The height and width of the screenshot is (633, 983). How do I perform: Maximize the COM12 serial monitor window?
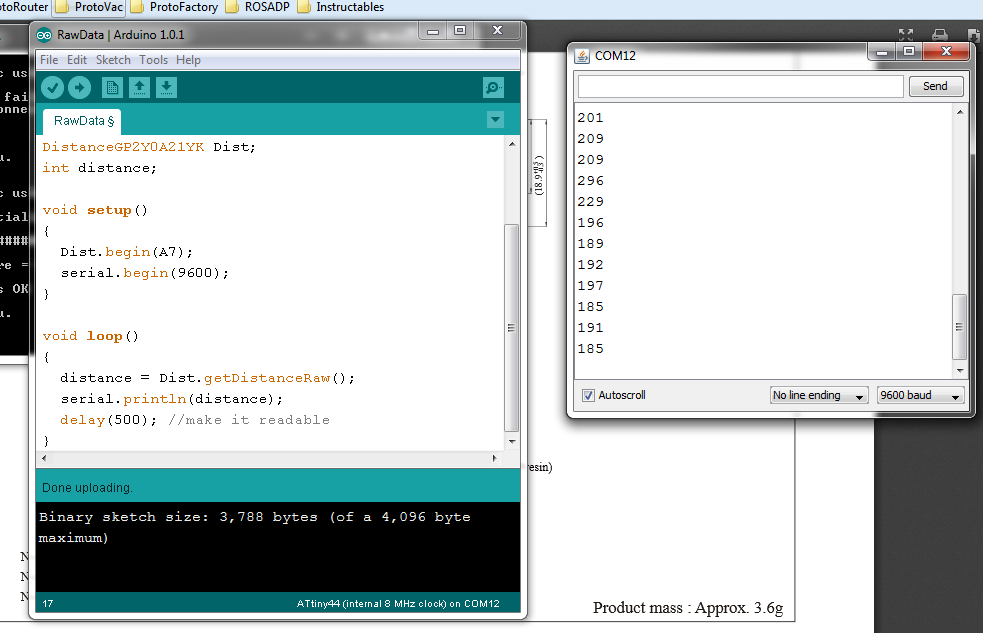point(909,51)
